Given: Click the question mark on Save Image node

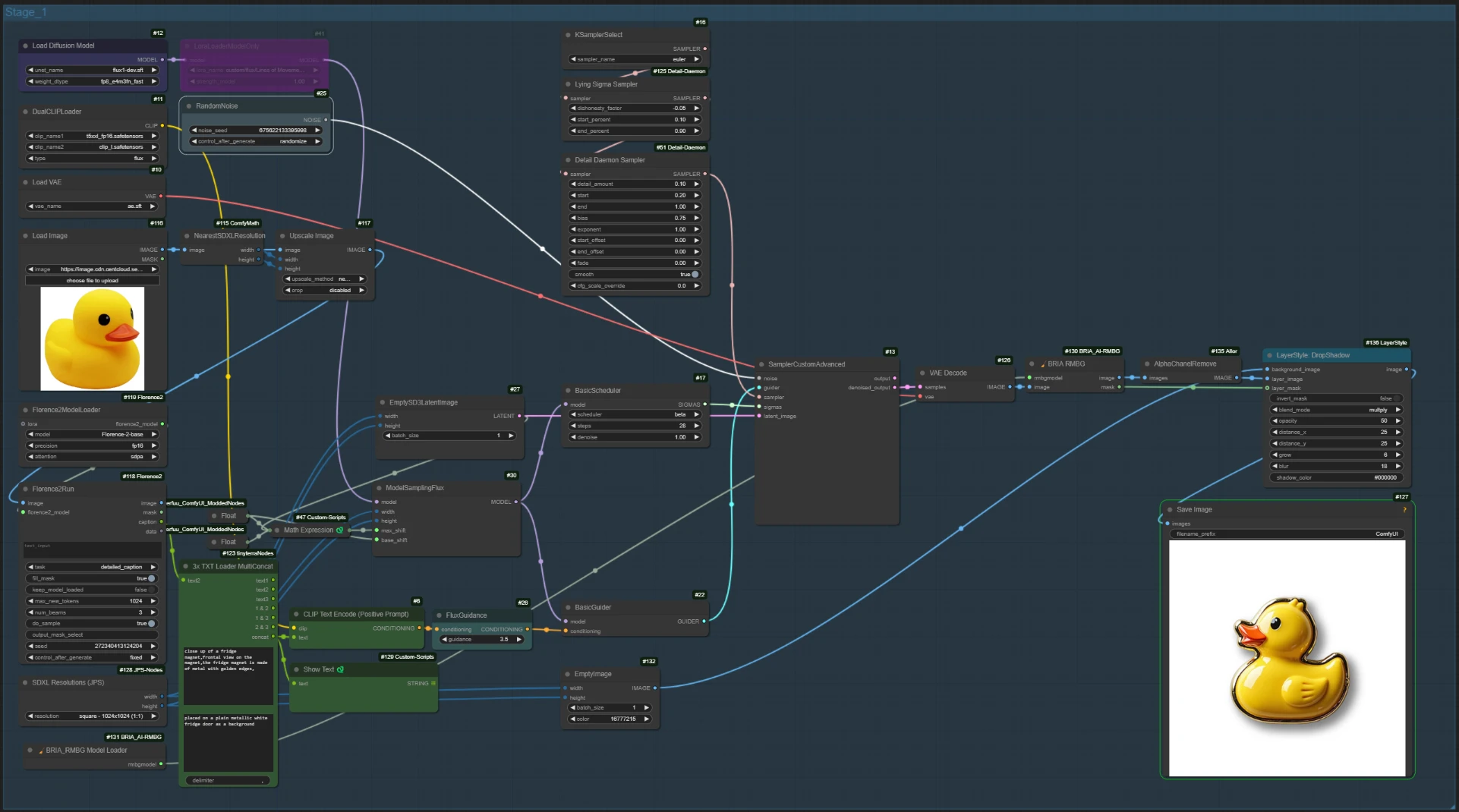Looking at the screenshot, I should pos(1404,510).
